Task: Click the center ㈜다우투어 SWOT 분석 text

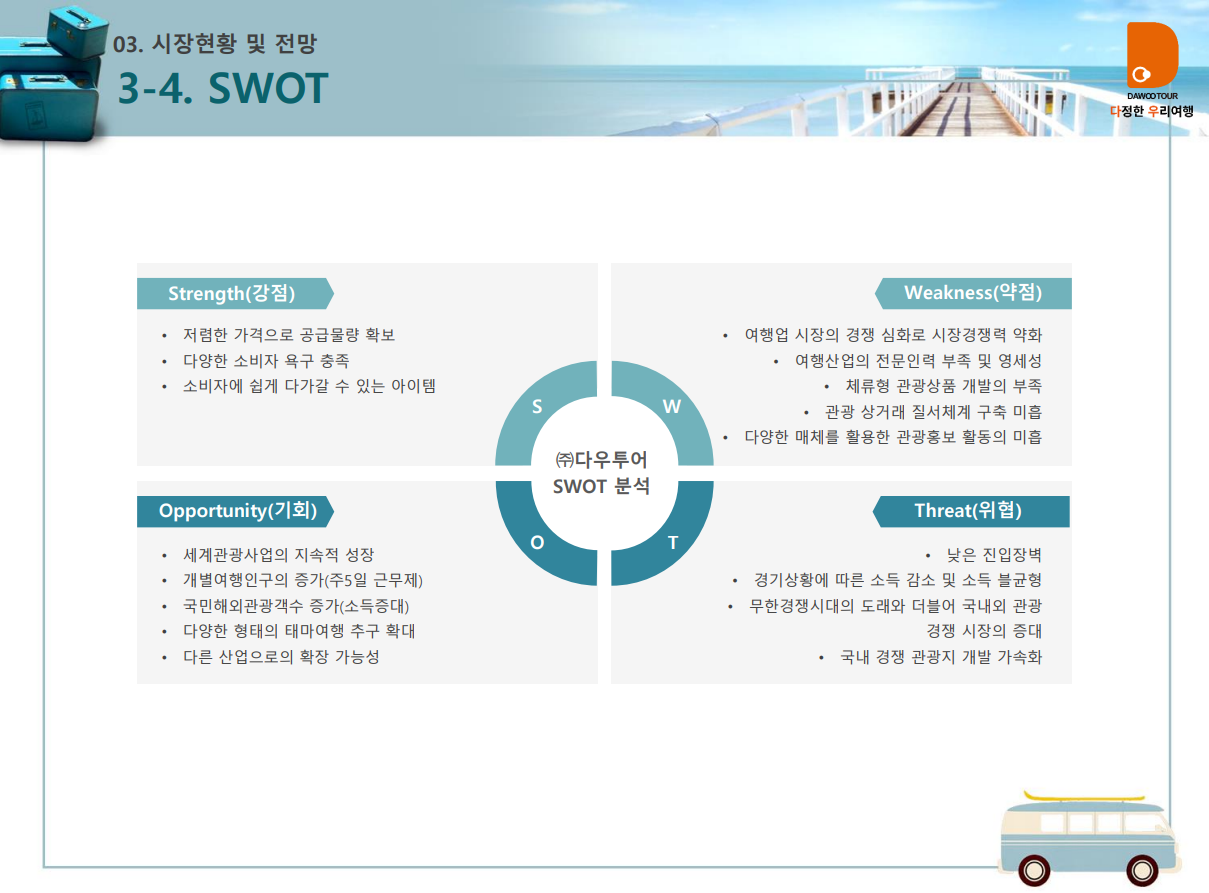Action: point(602,473)
